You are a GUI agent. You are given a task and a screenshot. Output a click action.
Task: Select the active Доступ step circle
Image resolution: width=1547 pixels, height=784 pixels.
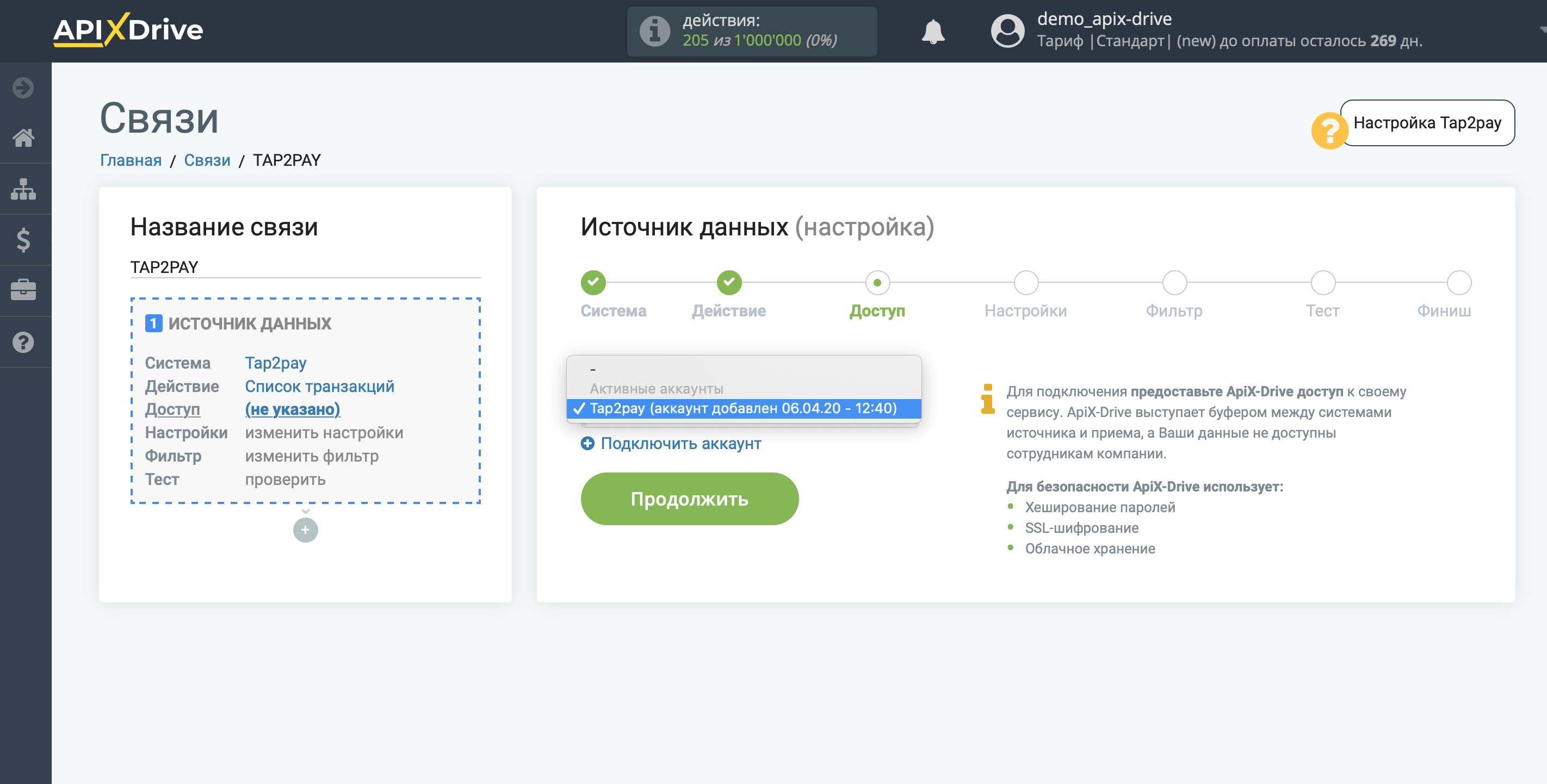tap(877, 282)
